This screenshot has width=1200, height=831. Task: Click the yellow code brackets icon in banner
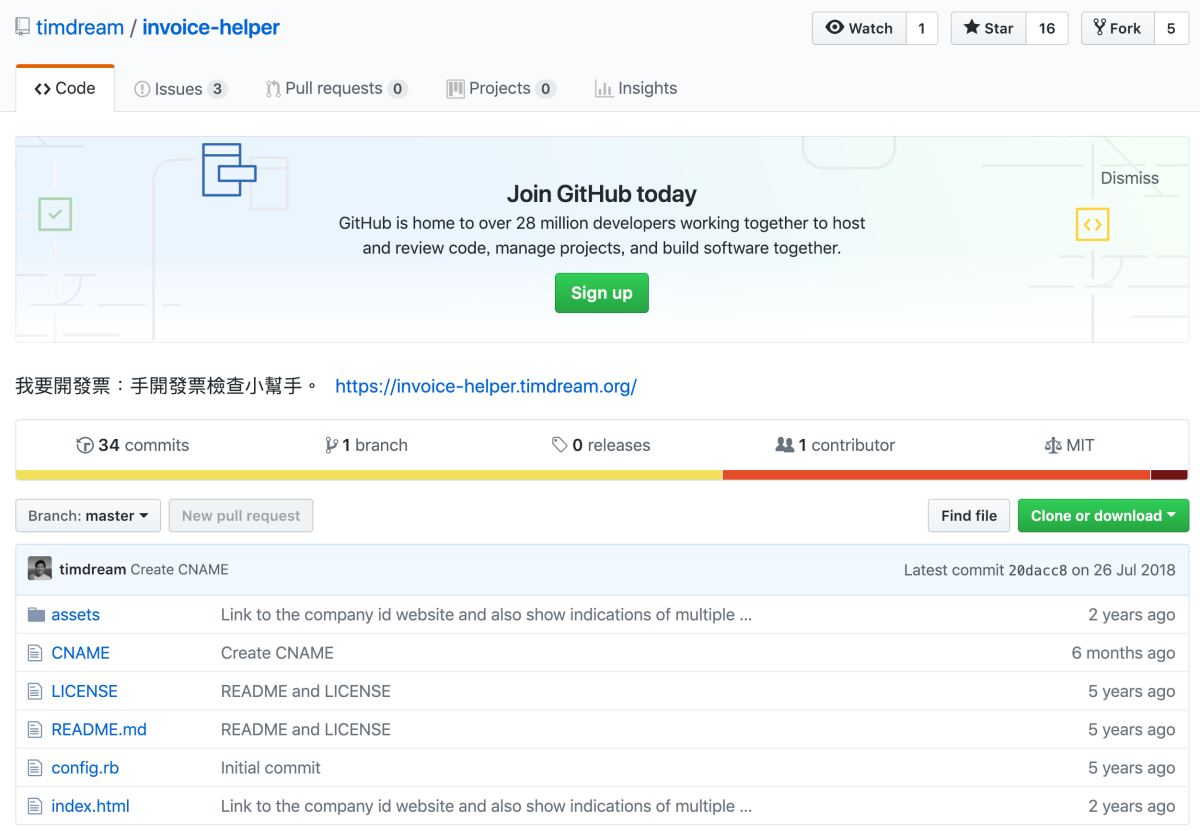[x=1092, y=224]
